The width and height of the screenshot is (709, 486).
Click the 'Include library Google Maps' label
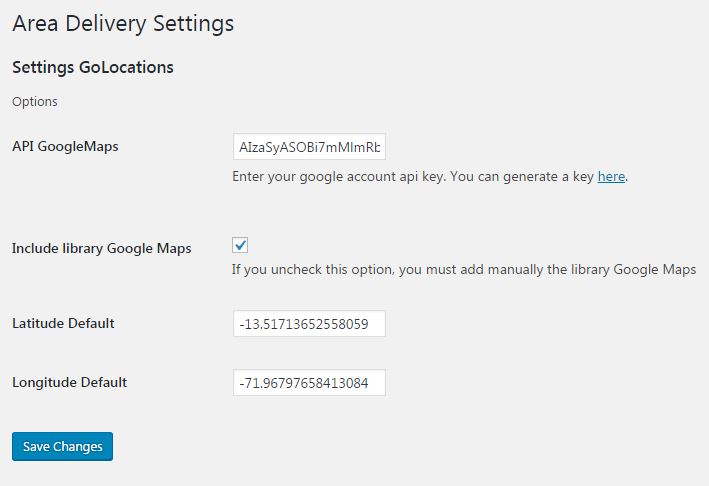click(102, 248)
